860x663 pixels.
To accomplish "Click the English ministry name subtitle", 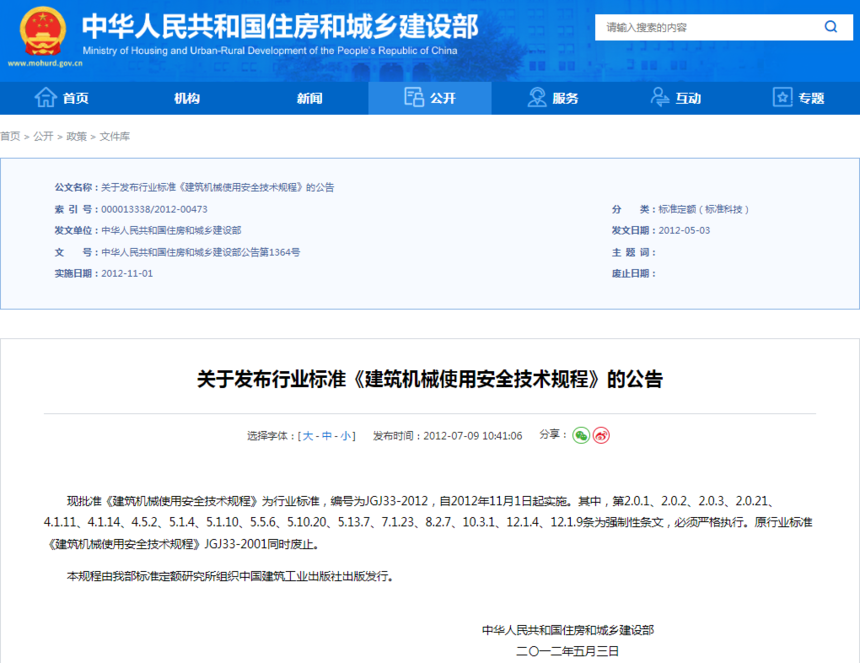I will tap(270, 50).
